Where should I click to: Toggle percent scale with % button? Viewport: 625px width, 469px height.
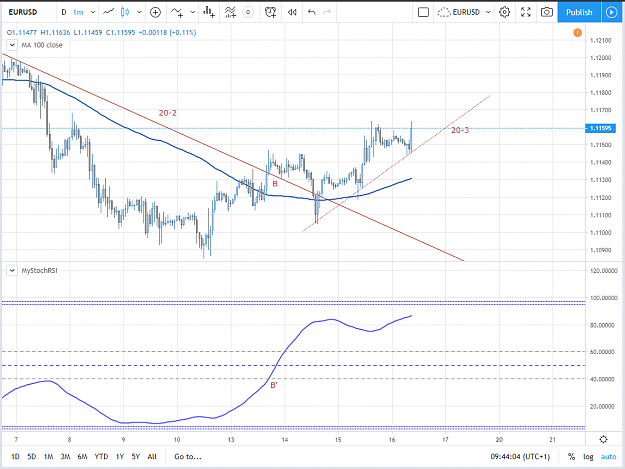pyautogui.click(x=572, y=457)
